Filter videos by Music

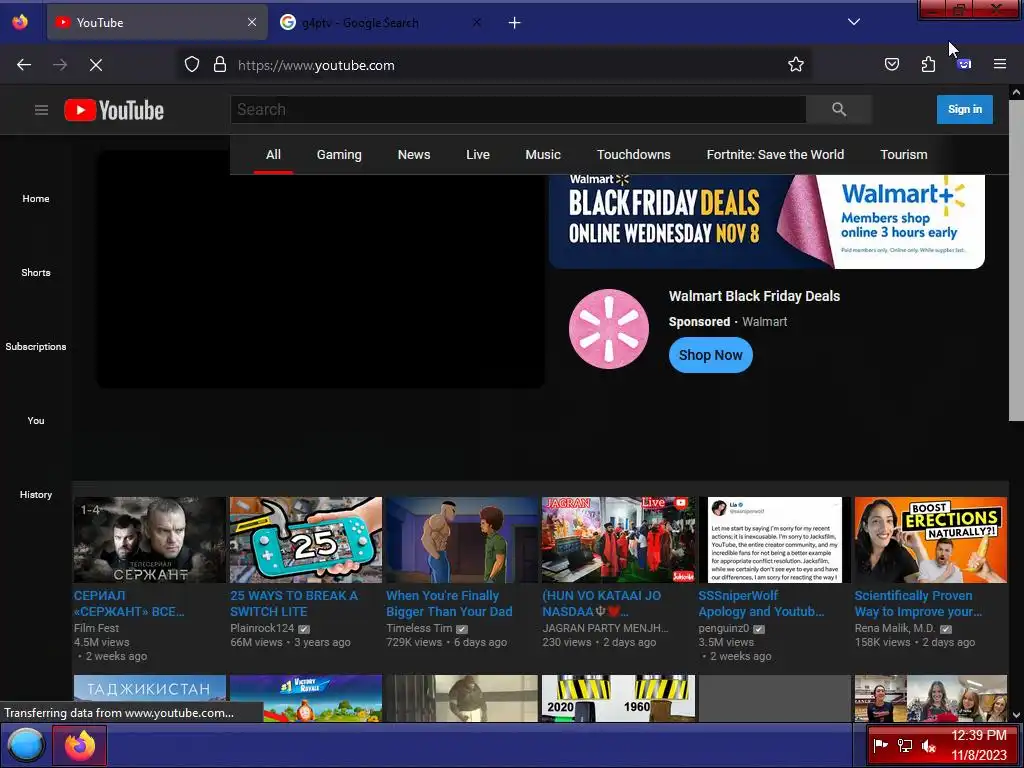[x=543, y=155]
